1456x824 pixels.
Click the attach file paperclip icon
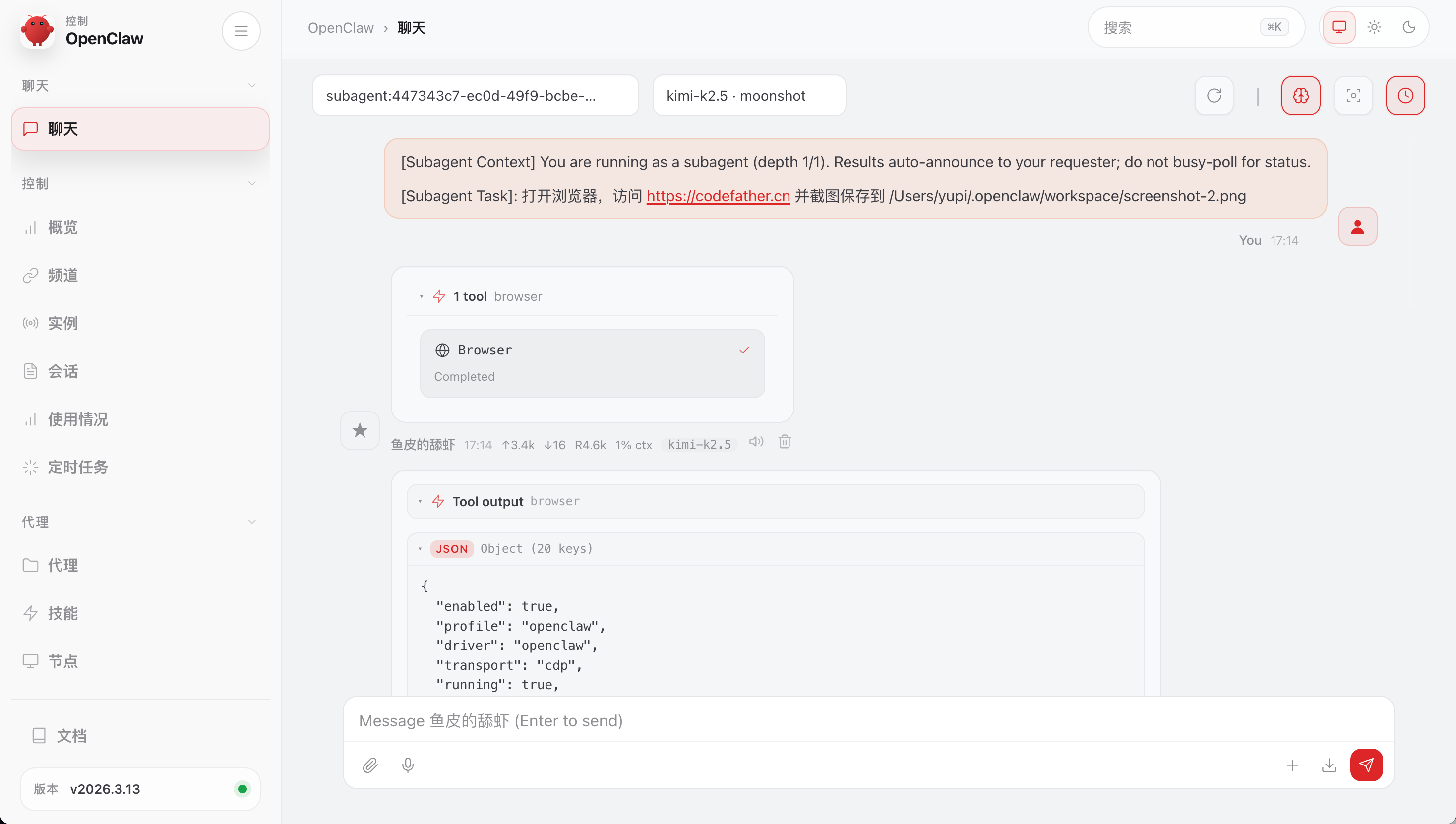pyautogui.click(x=370, y=765)
